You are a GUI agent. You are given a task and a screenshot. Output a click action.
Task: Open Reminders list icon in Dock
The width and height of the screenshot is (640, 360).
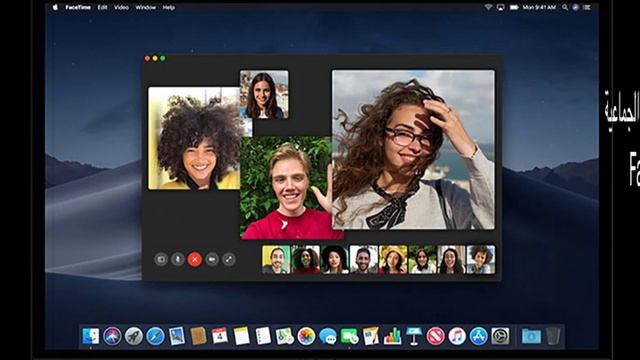[263, 336]
